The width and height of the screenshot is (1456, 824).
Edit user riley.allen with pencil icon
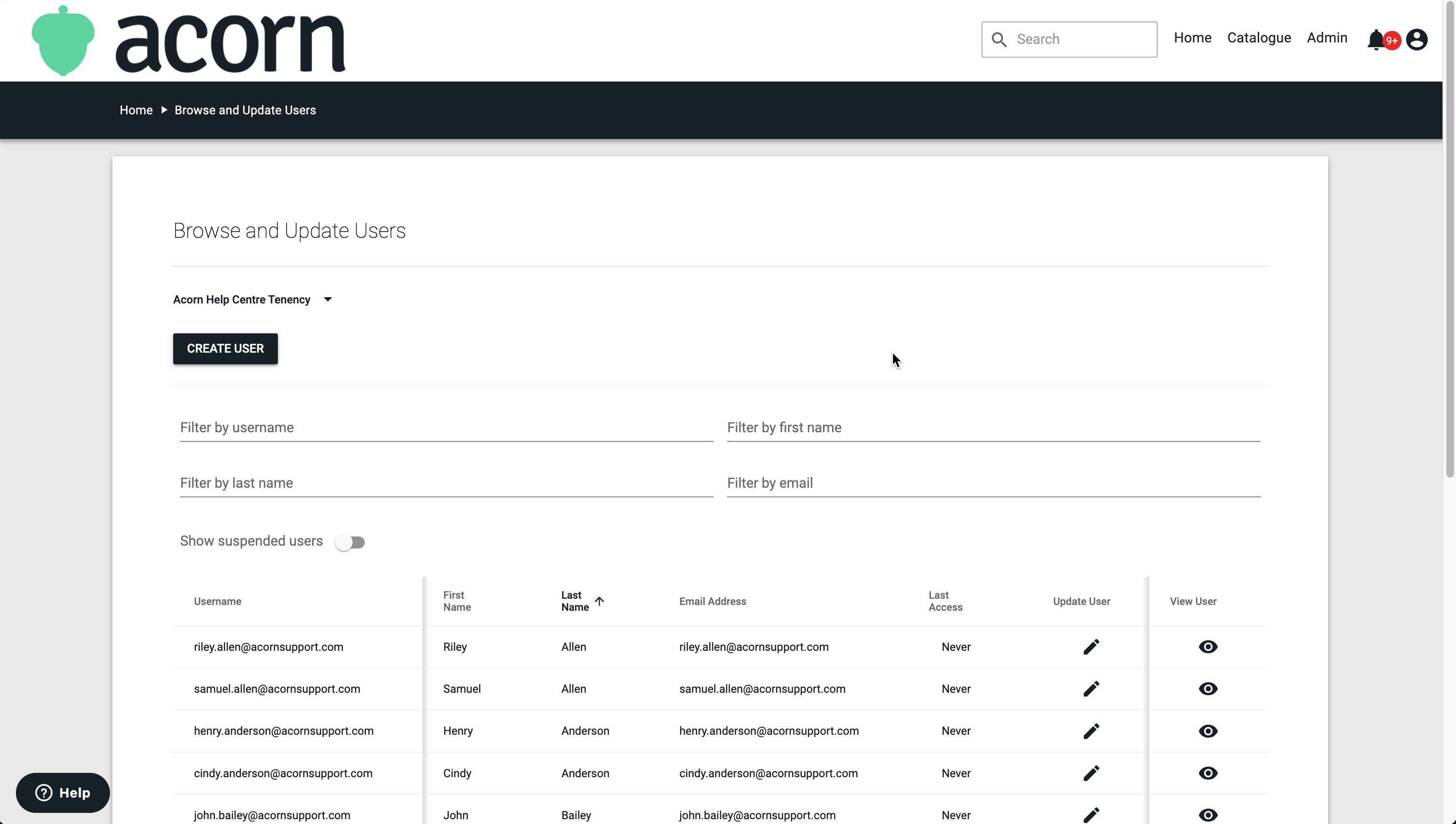point(1091,647)
